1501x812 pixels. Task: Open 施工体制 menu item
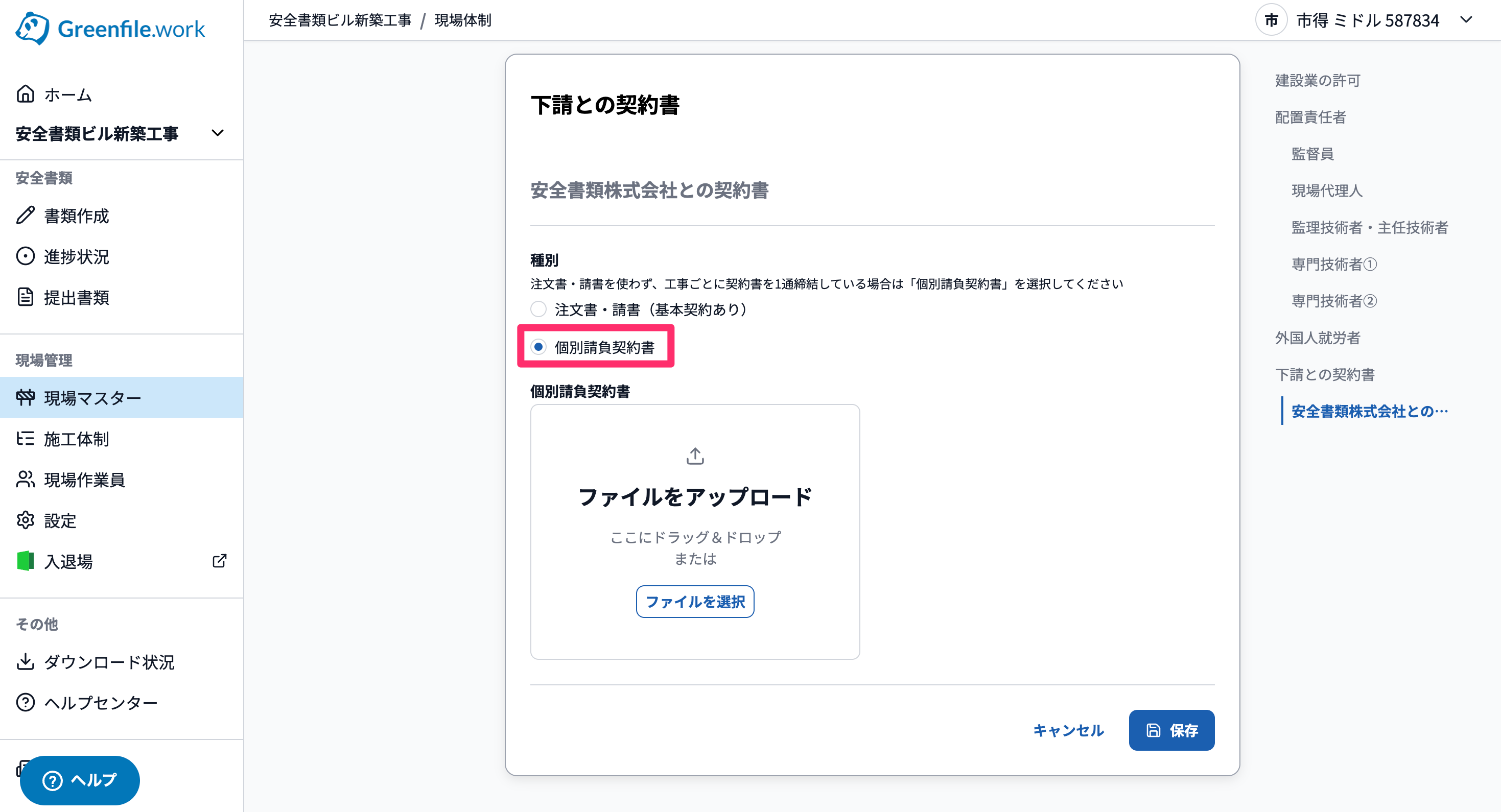point(121,439)
